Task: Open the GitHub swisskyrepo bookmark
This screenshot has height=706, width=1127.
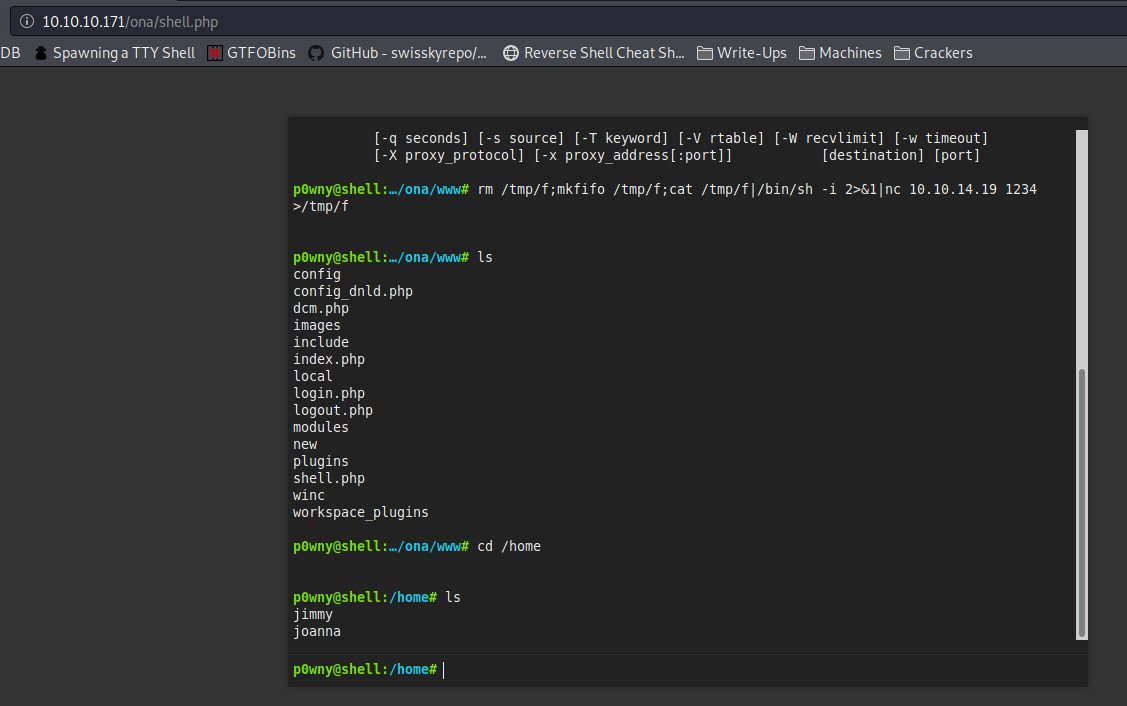Action: pyautogui.click(x=397, y=53)
